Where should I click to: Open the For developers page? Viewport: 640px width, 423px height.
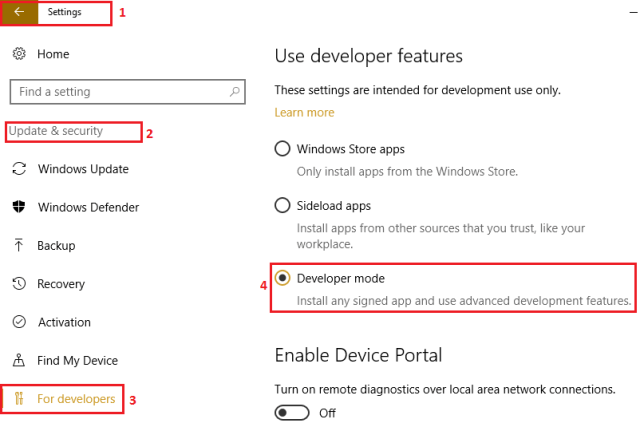tap(76, 399)
